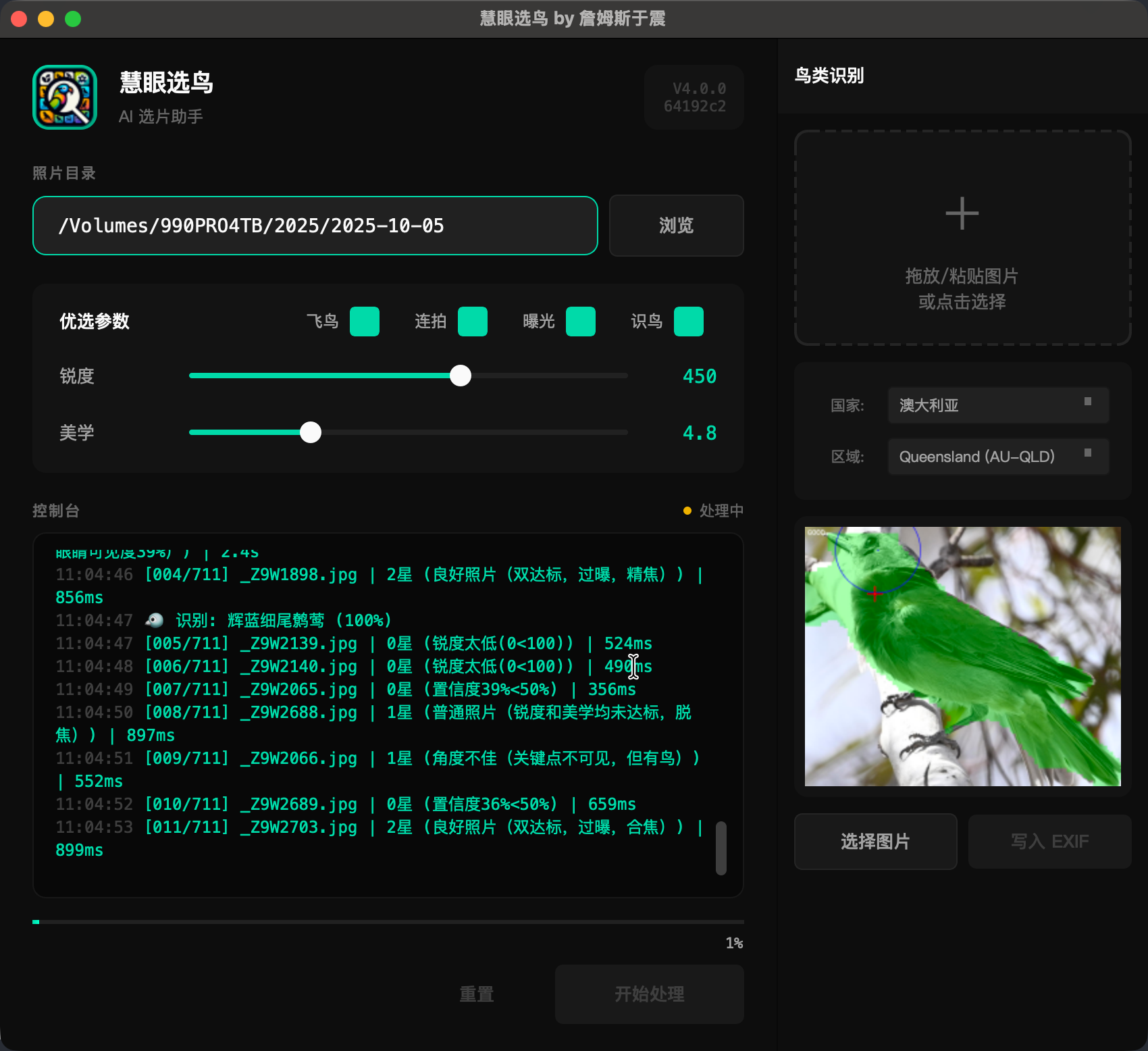Adjust the 锐度 sharpness slider handle
1148x1051 pixels.
pyautogui.click(x=460, y=376)
